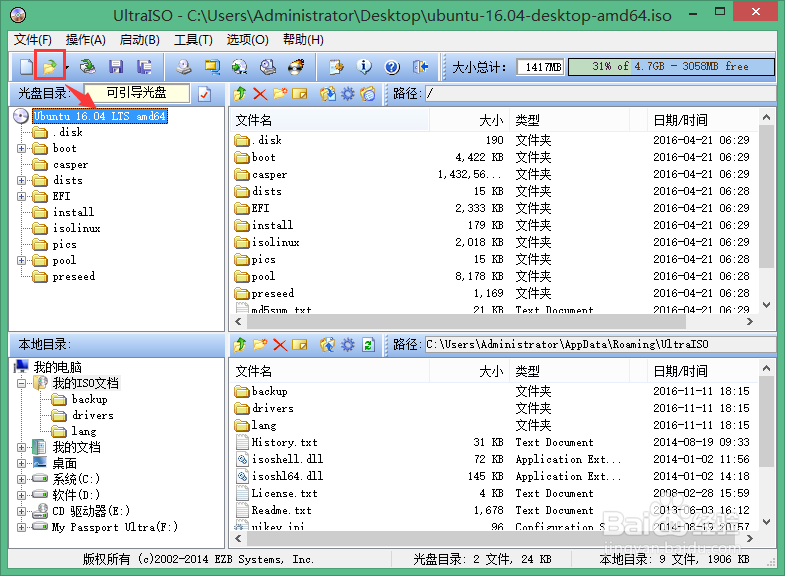Open properties gear icon in ISO pane
785x576 pixels.
coord(348,94)
